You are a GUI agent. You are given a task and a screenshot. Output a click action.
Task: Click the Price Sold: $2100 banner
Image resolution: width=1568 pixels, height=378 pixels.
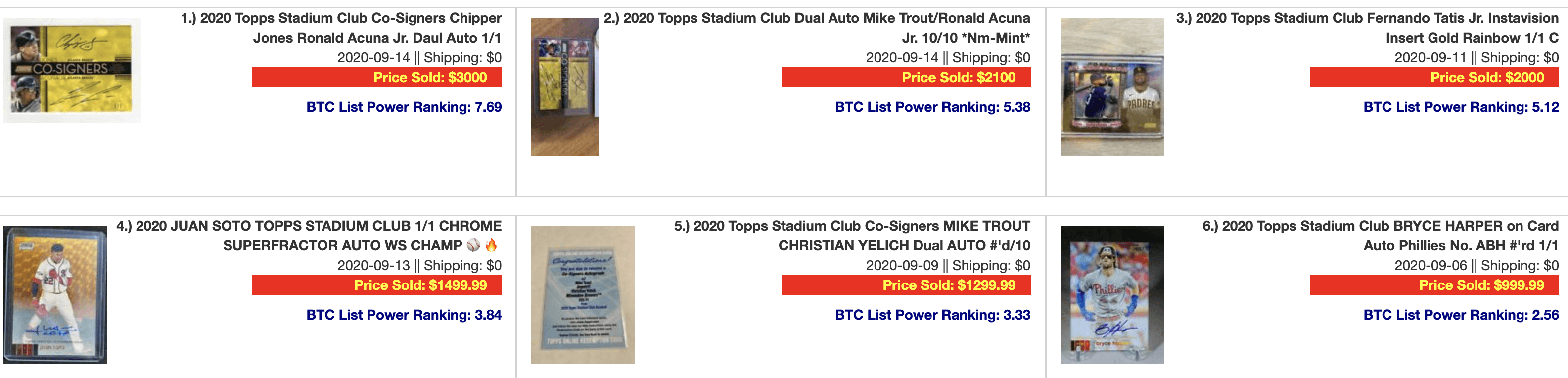(x=906, y=77)
